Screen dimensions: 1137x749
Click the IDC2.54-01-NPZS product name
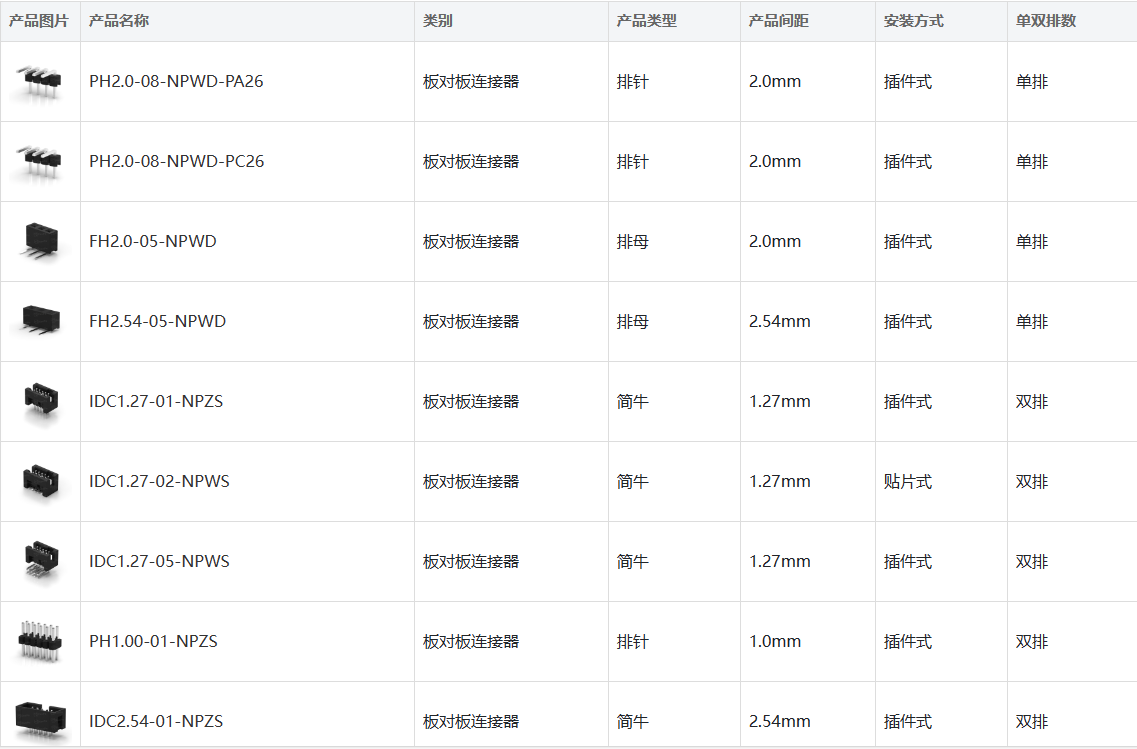(155, 721)
